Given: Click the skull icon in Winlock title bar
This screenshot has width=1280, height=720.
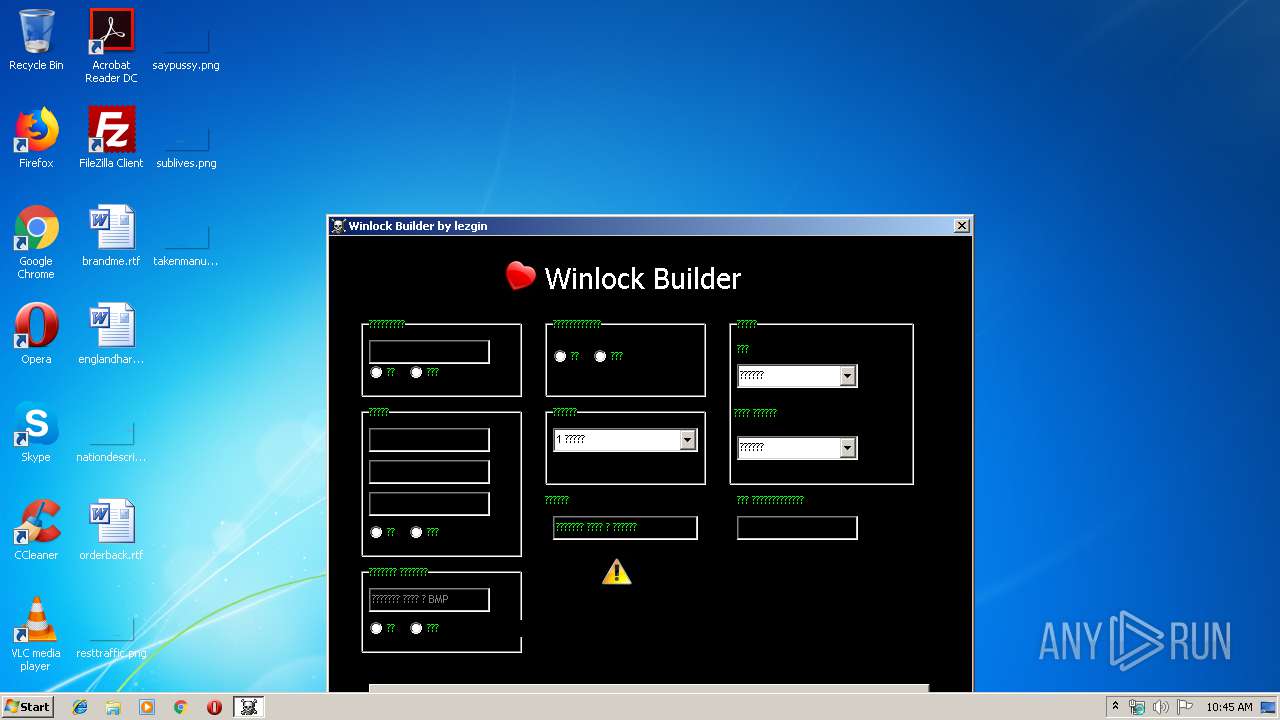Looking at the screenshot, I should point(339,226).
